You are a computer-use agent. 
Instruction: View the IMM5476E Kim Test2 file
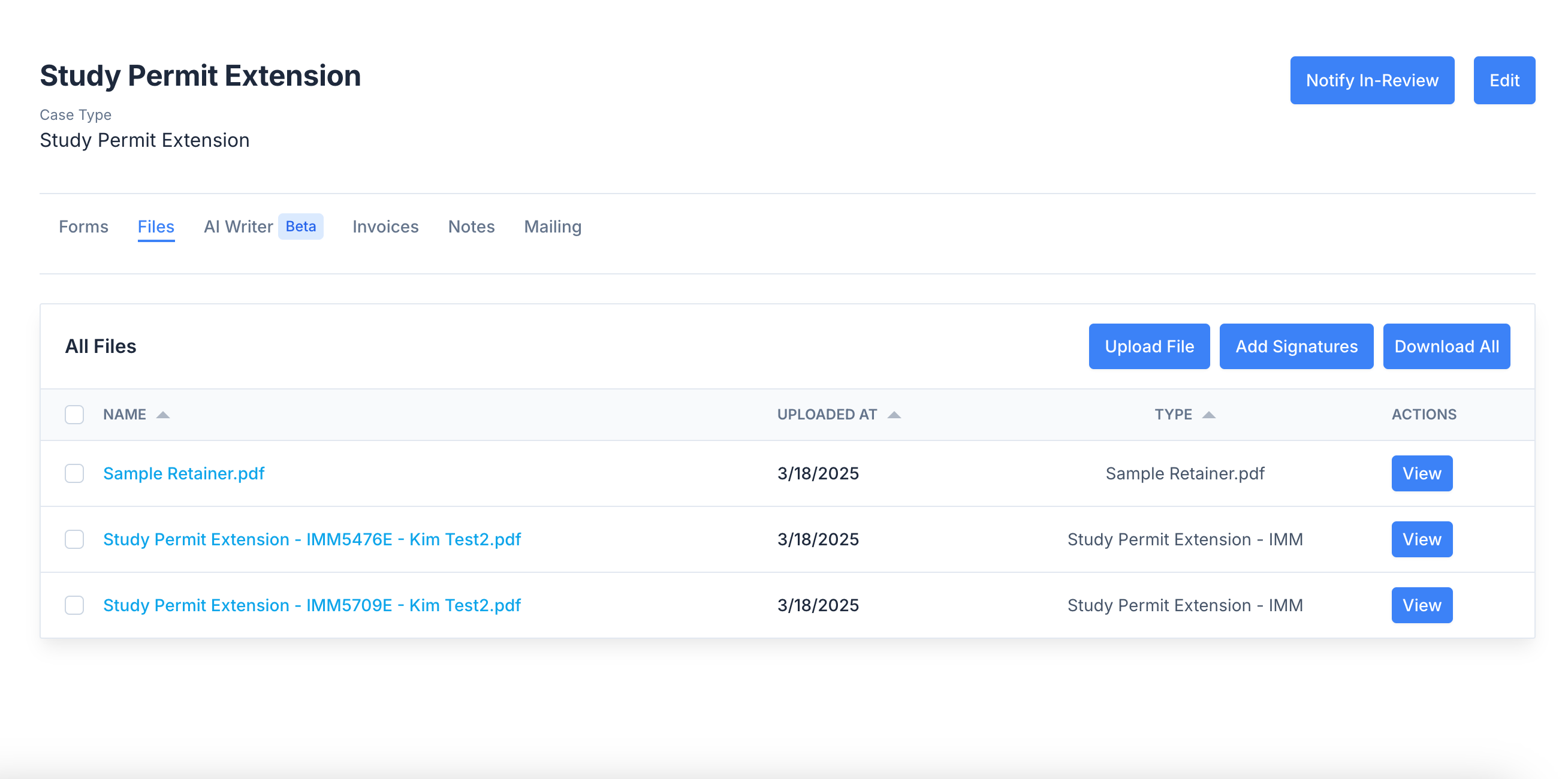point(1422,539)
